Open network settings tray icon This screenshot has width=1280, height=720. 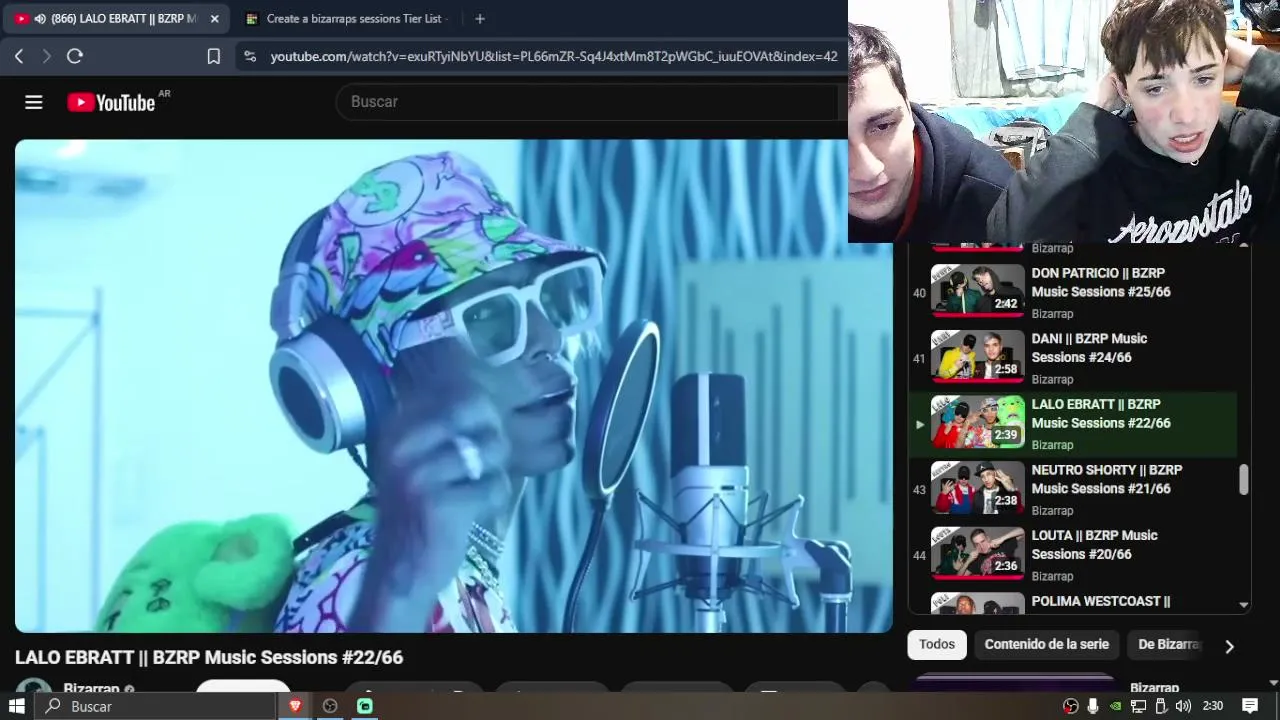pyautogui.click(x=1138, y=706)
